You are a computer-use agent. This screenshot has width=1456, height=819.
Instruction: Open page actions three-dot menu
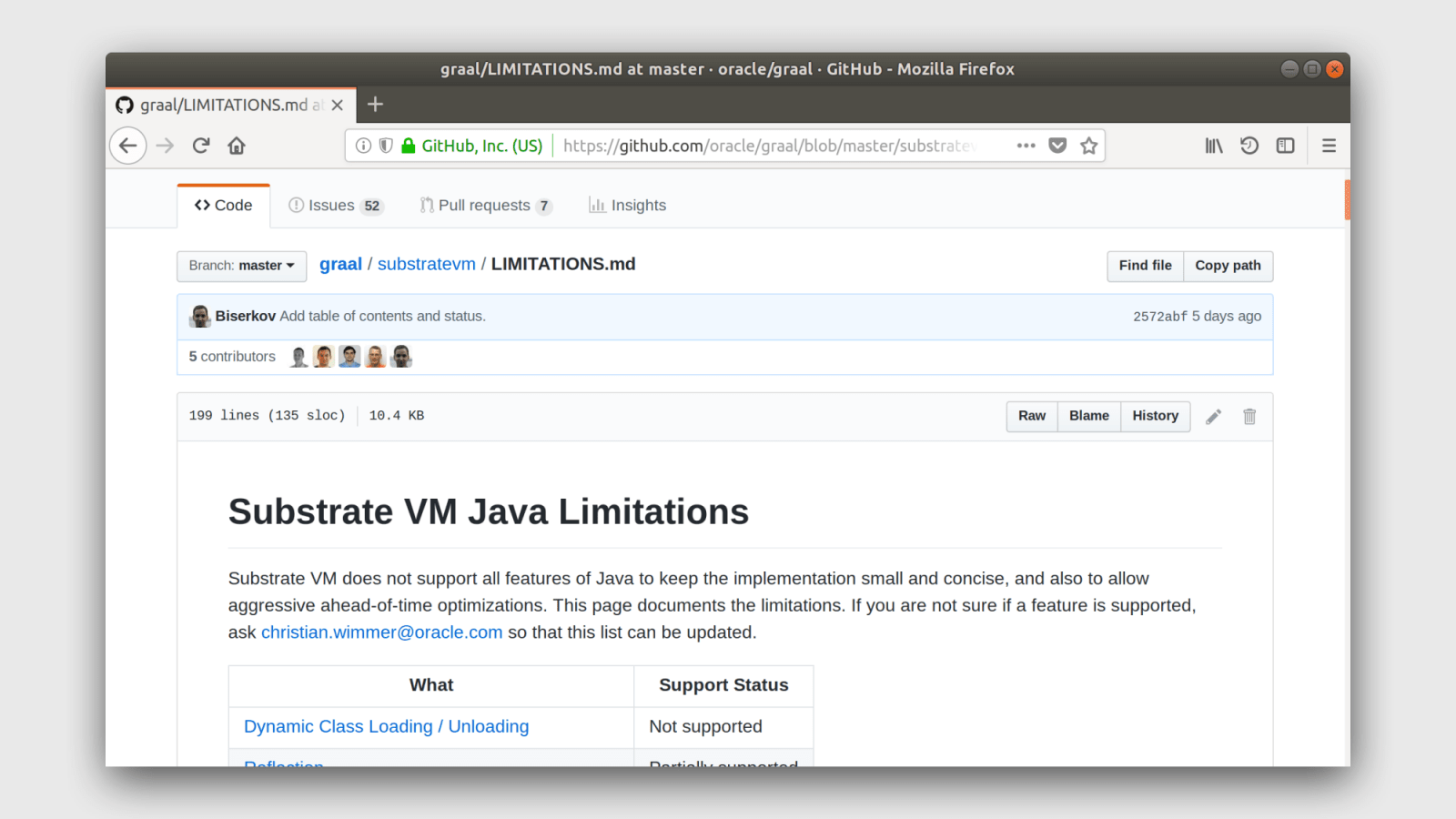pyautogui.click(x=1026, y=146)
